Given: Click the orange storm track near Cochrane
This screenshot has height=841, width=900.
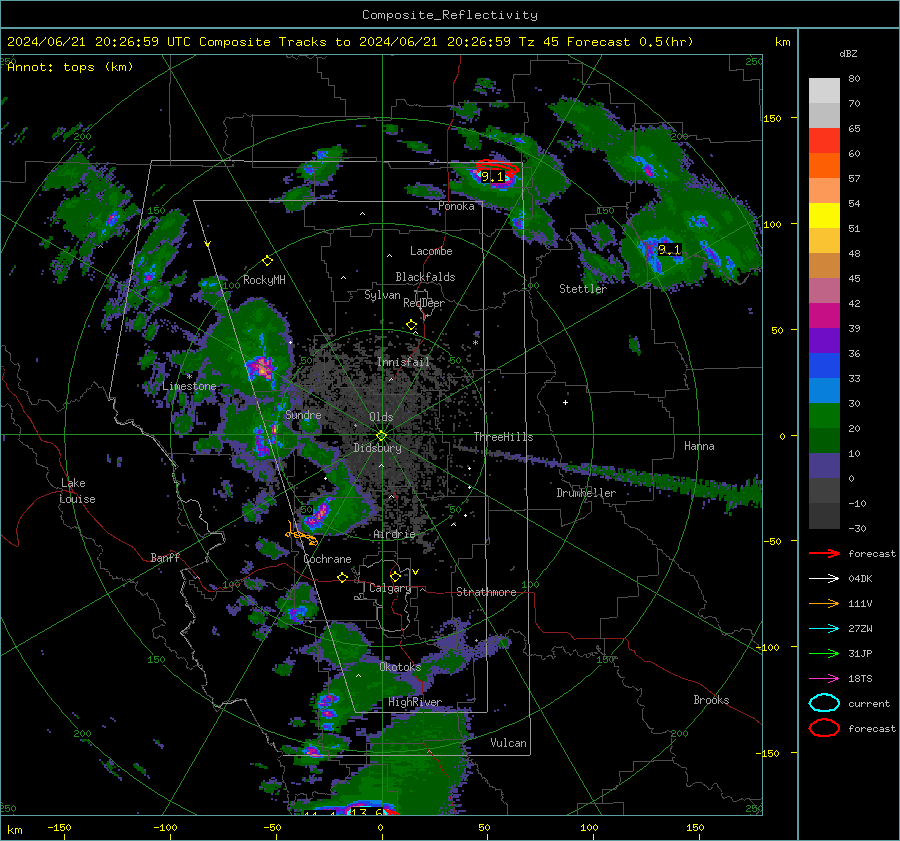Looking at the screenshot, I should [x=301, y=534].
